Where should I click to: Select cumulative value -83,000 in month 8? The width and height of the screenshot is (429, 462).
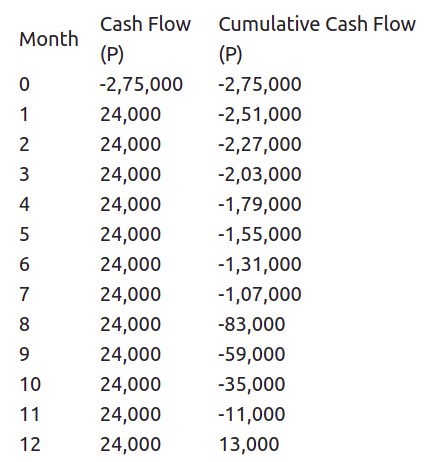(252, 324)
